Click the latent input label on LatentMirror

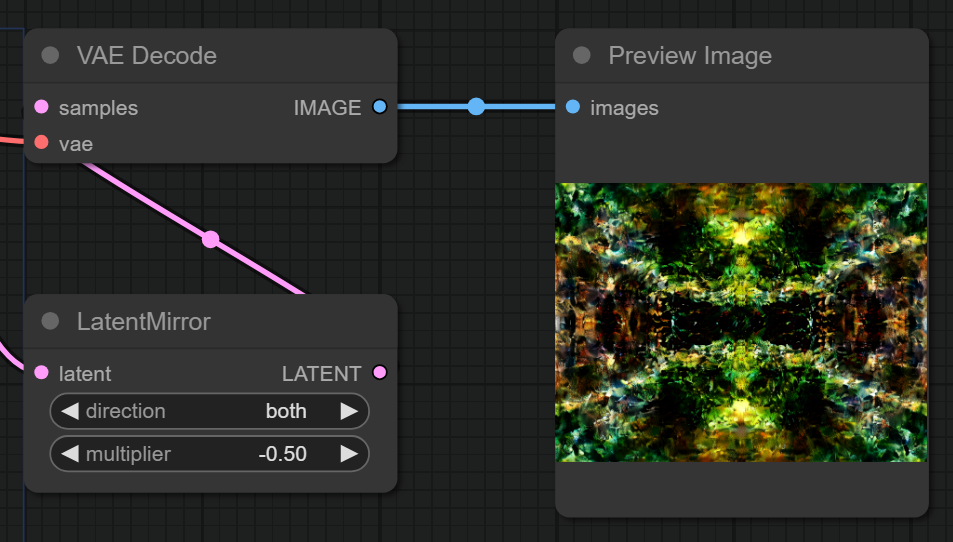[85, 374]
